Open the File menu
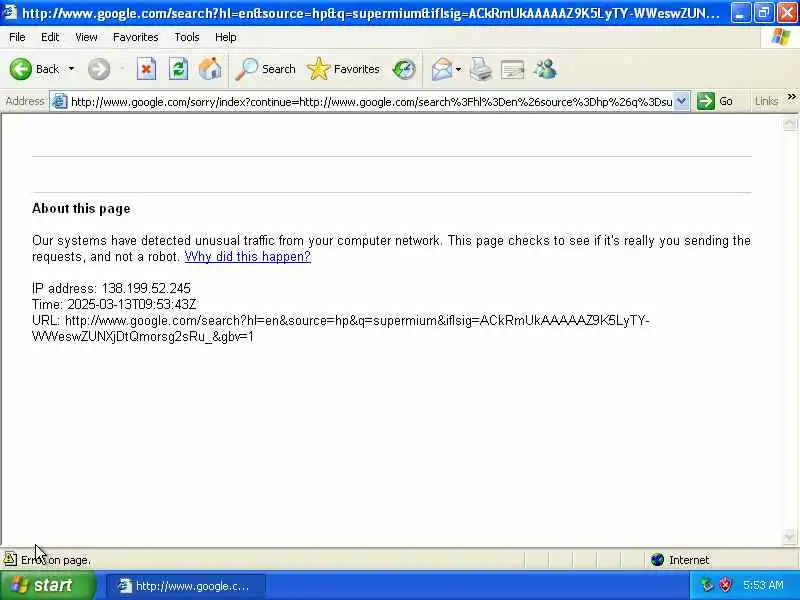 click(17, 37)
